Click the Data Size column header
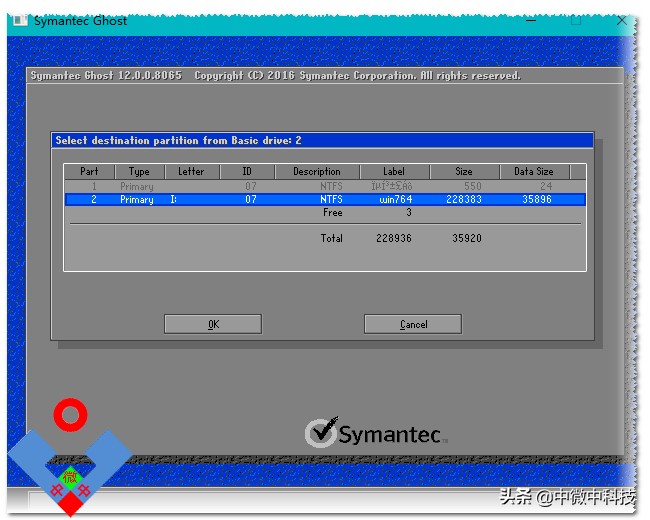650x520 pixels. (x=534, y=171)
